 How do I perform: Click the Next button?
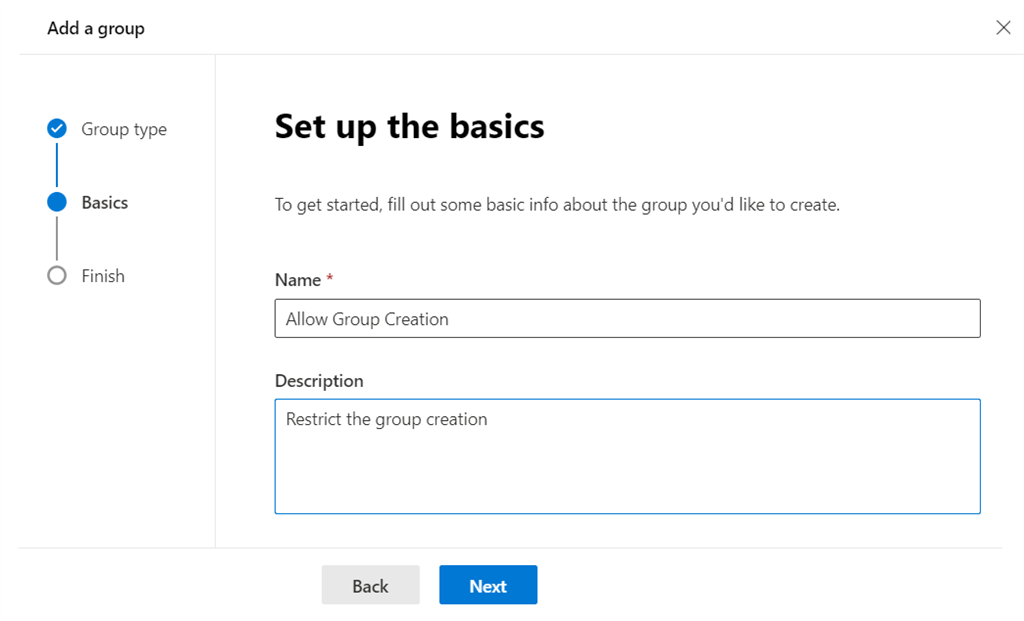(488, 585)
